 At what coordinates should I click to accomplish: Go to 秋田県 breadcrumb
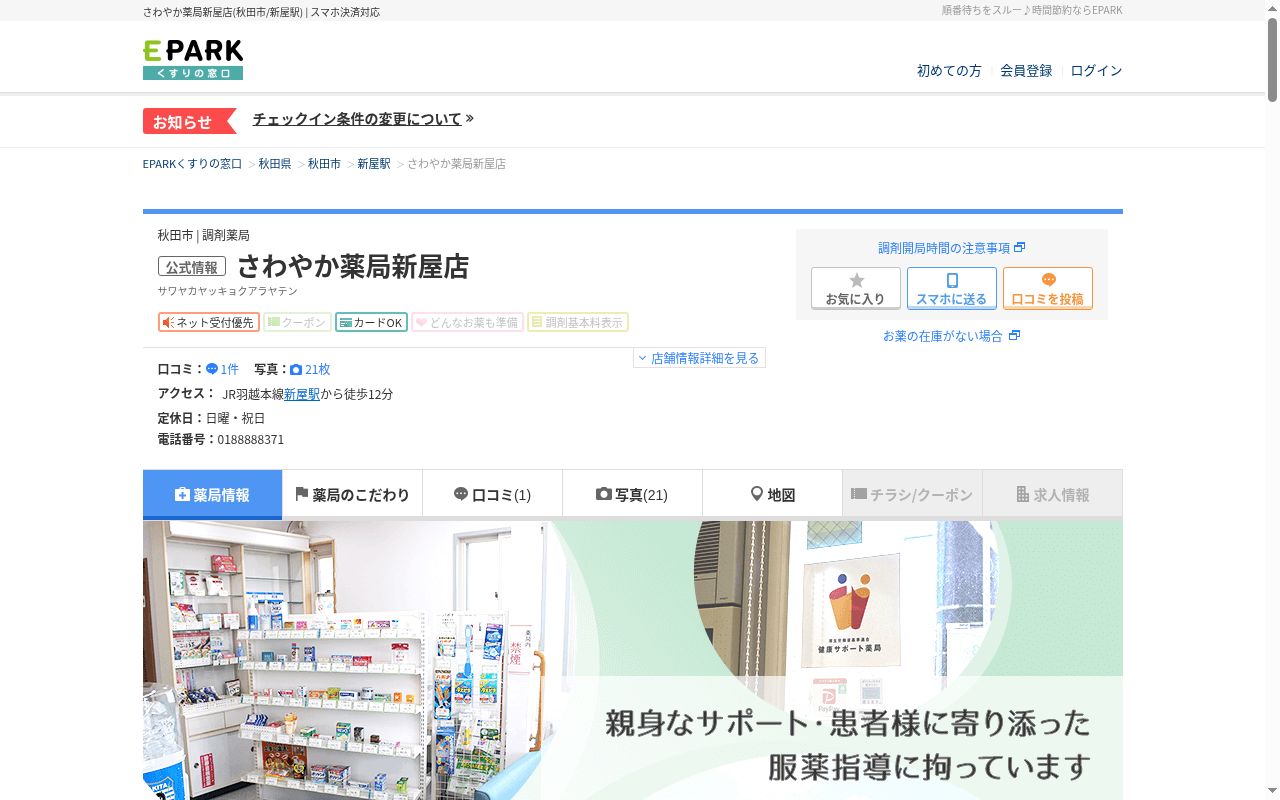tap(275, 163)
